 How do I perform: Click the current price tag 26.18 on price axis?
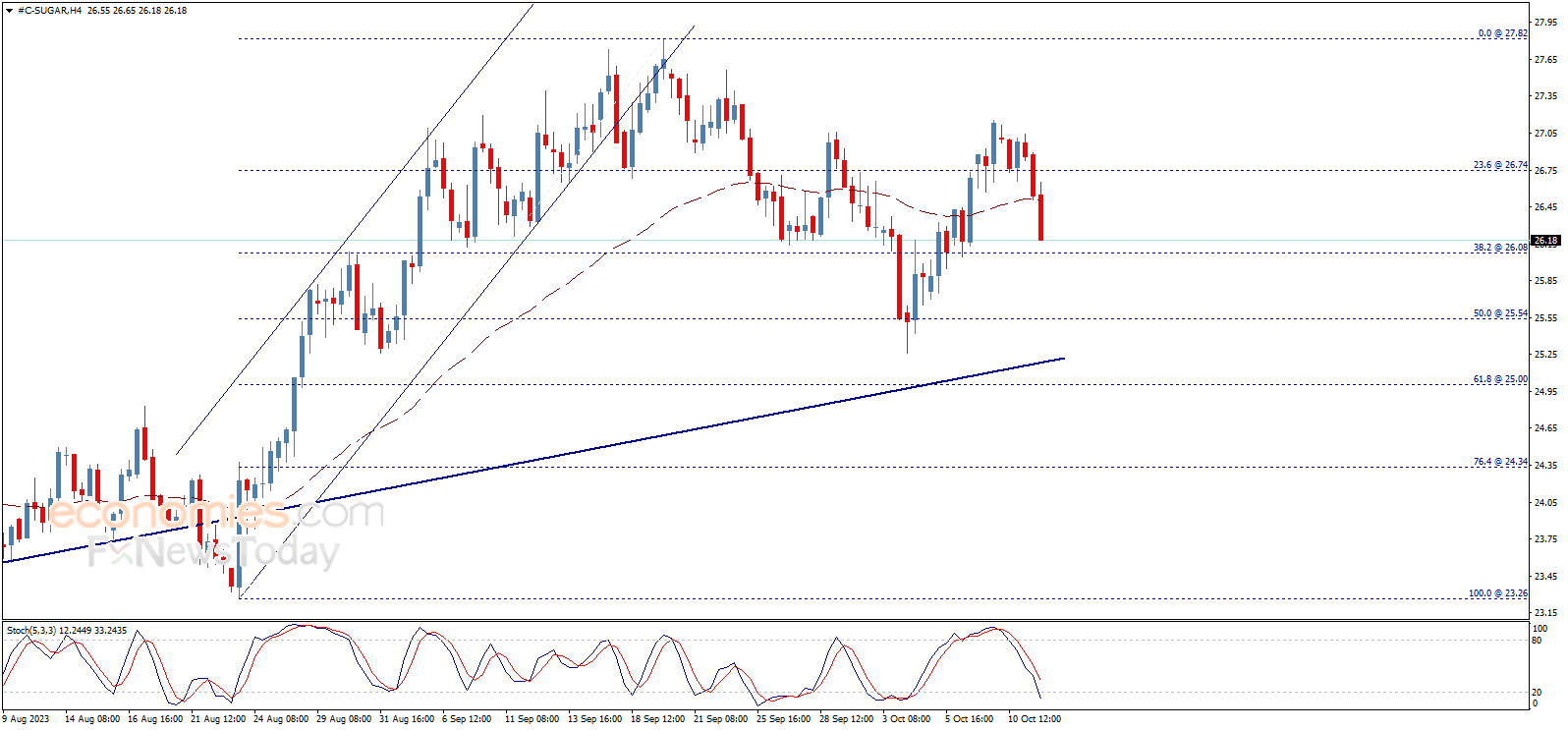pyautogui.click(x=1545, y=241)
